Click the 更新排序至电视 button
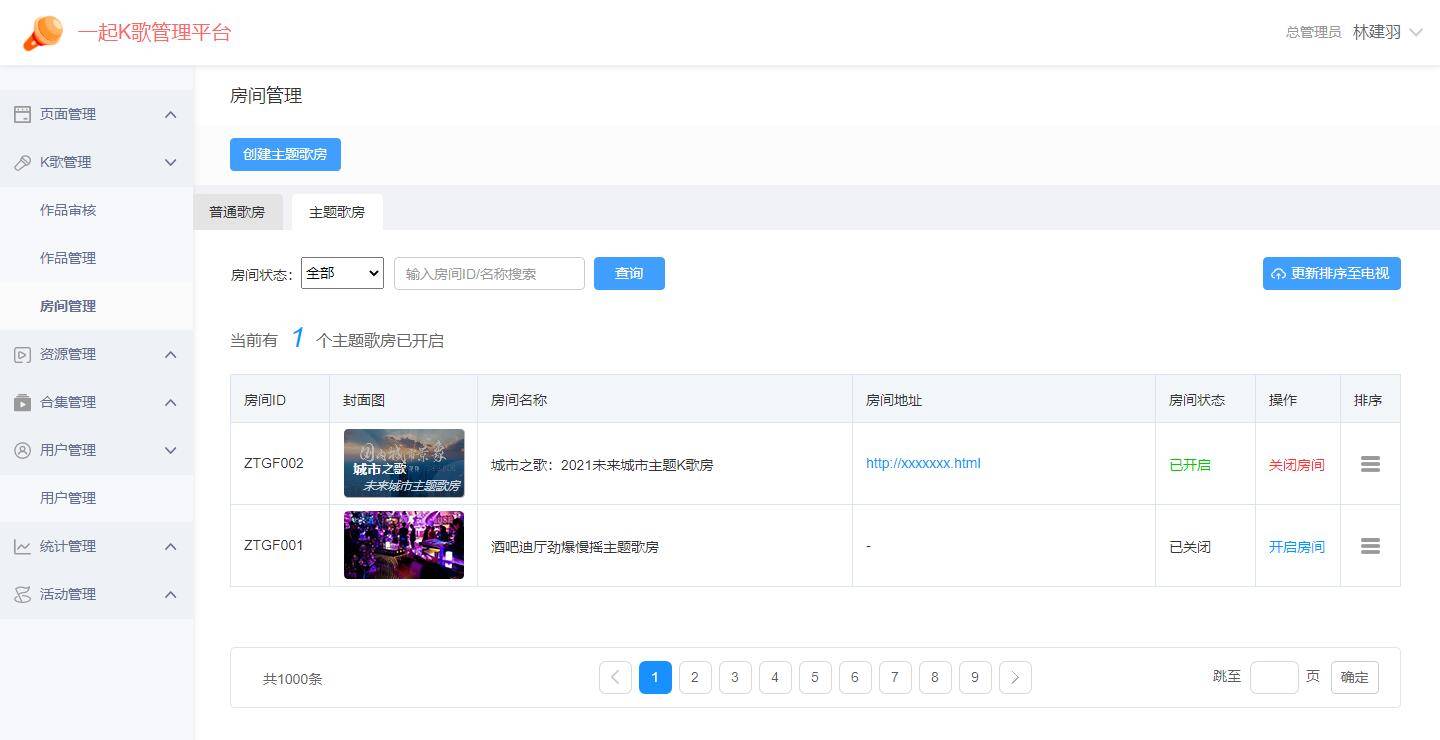1440x740 pixels. [1331, 273]
